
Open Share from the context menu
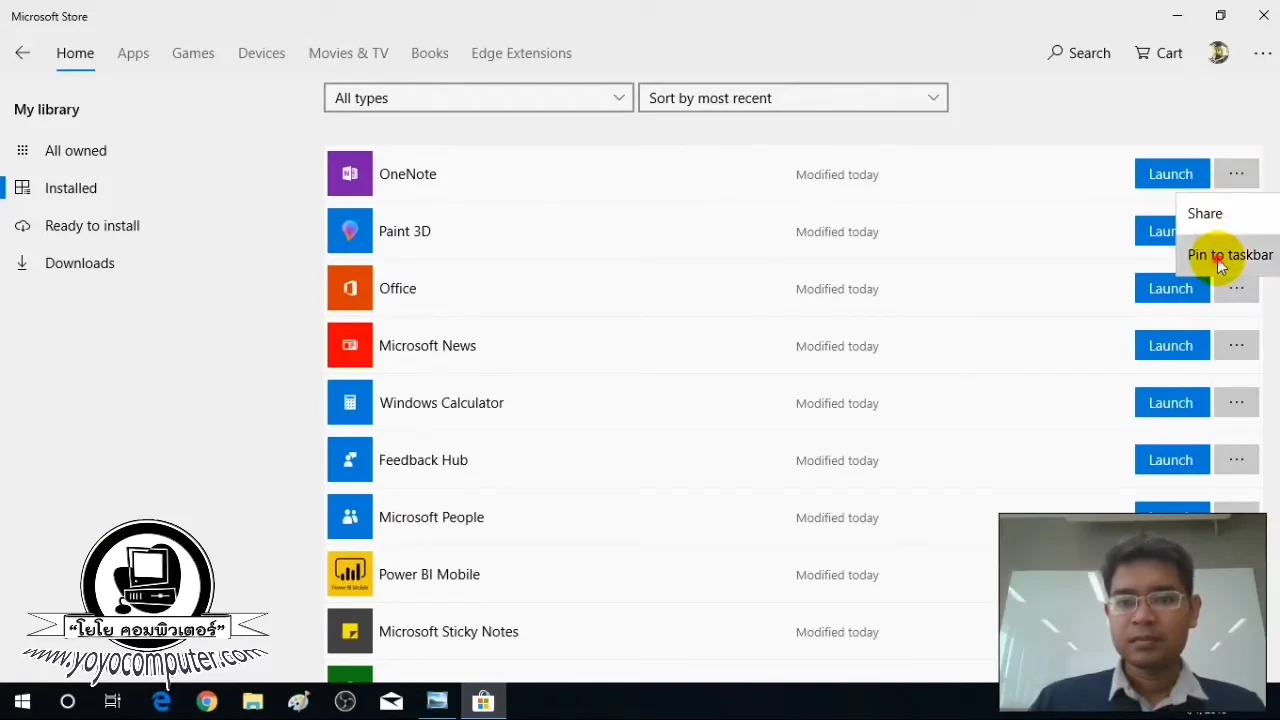click(1205, 213)
